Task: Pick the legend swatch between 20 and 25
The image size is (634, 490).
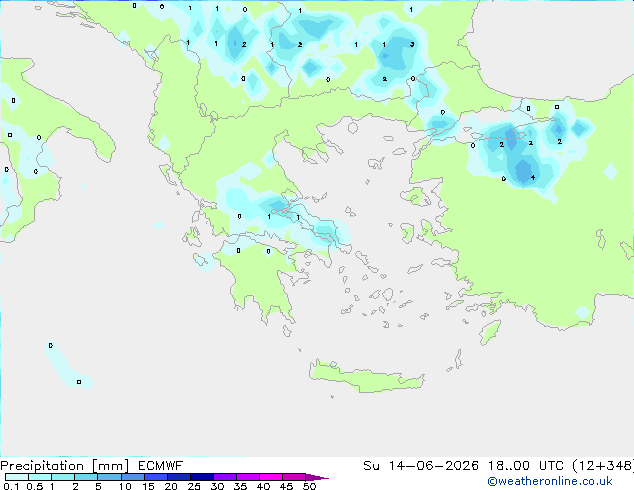Action: click(x=179, y=477)
